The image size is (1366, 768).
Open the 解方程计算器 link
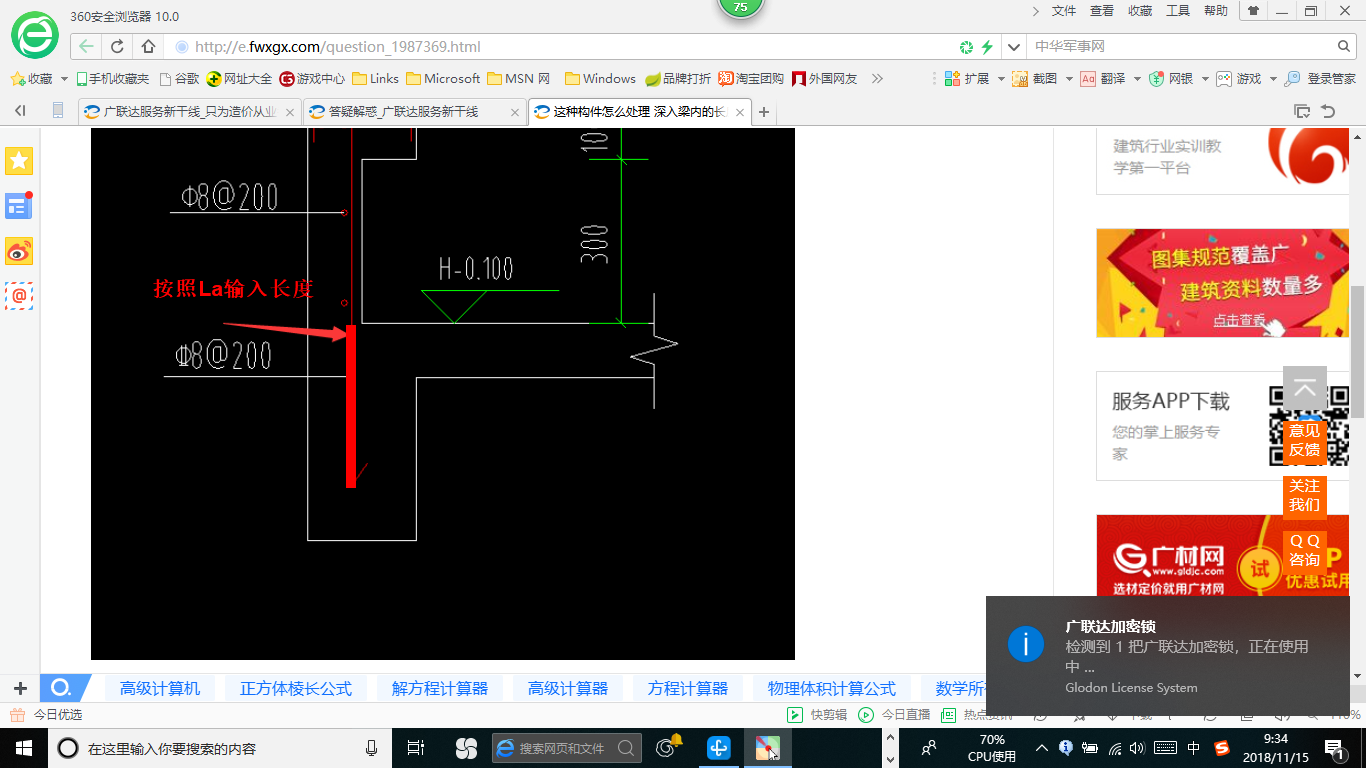pyautogui.click(x=440, y=688)
